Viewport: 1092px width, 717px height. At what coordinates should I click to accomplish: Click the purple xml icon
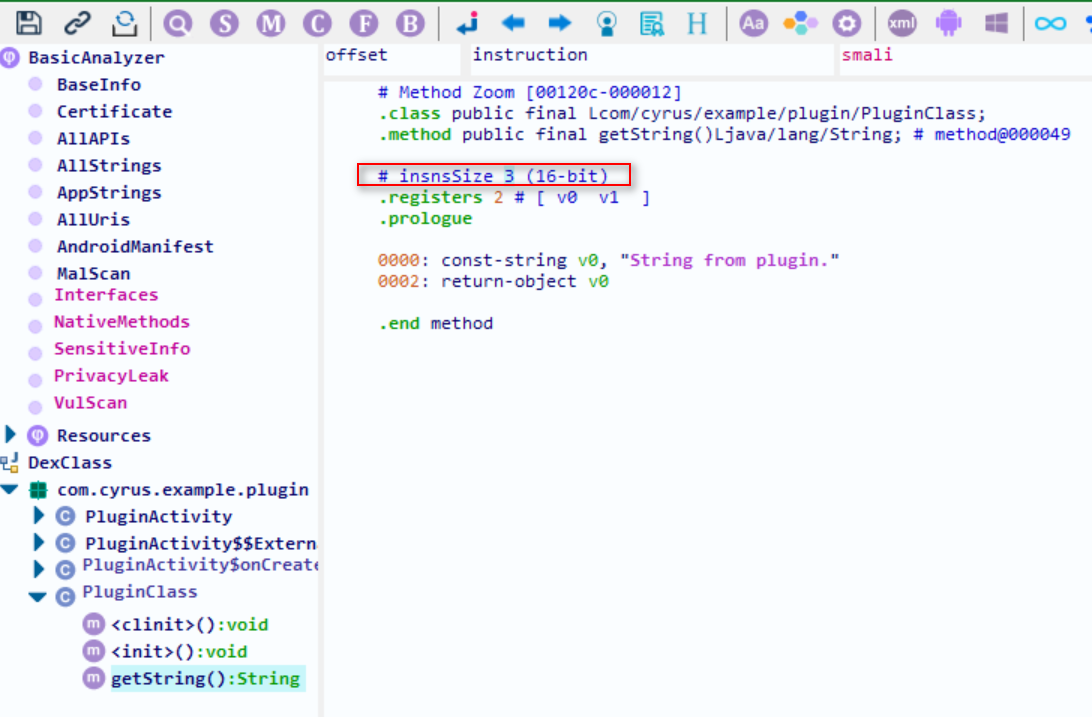pyautogui.click(x=902, y=24)
